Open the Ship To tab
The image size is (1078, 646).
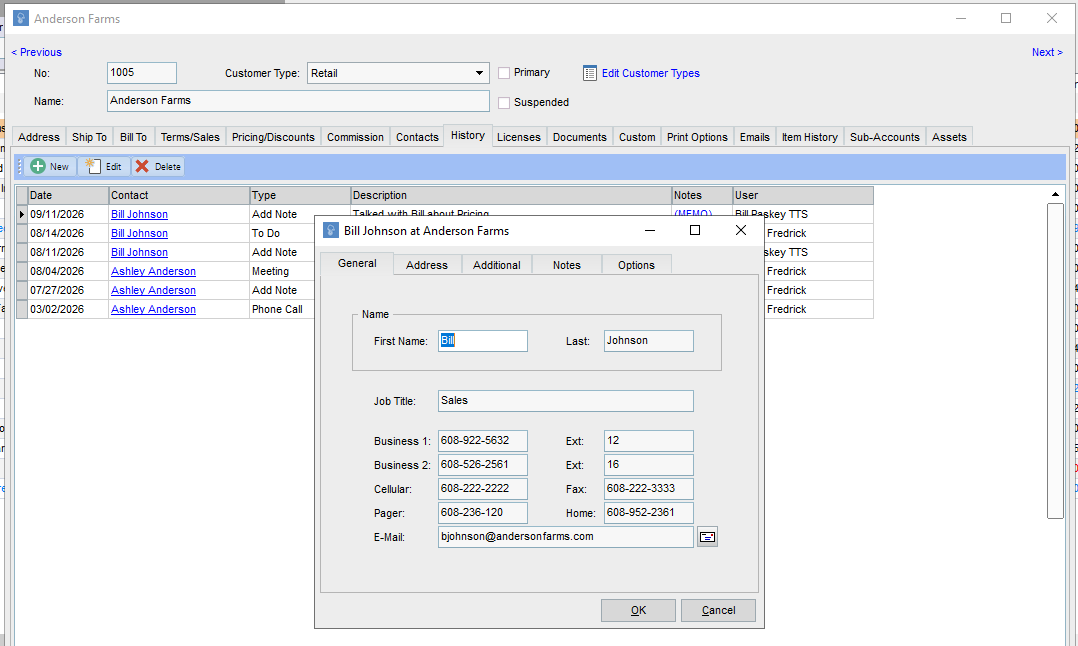coord(89,137)
